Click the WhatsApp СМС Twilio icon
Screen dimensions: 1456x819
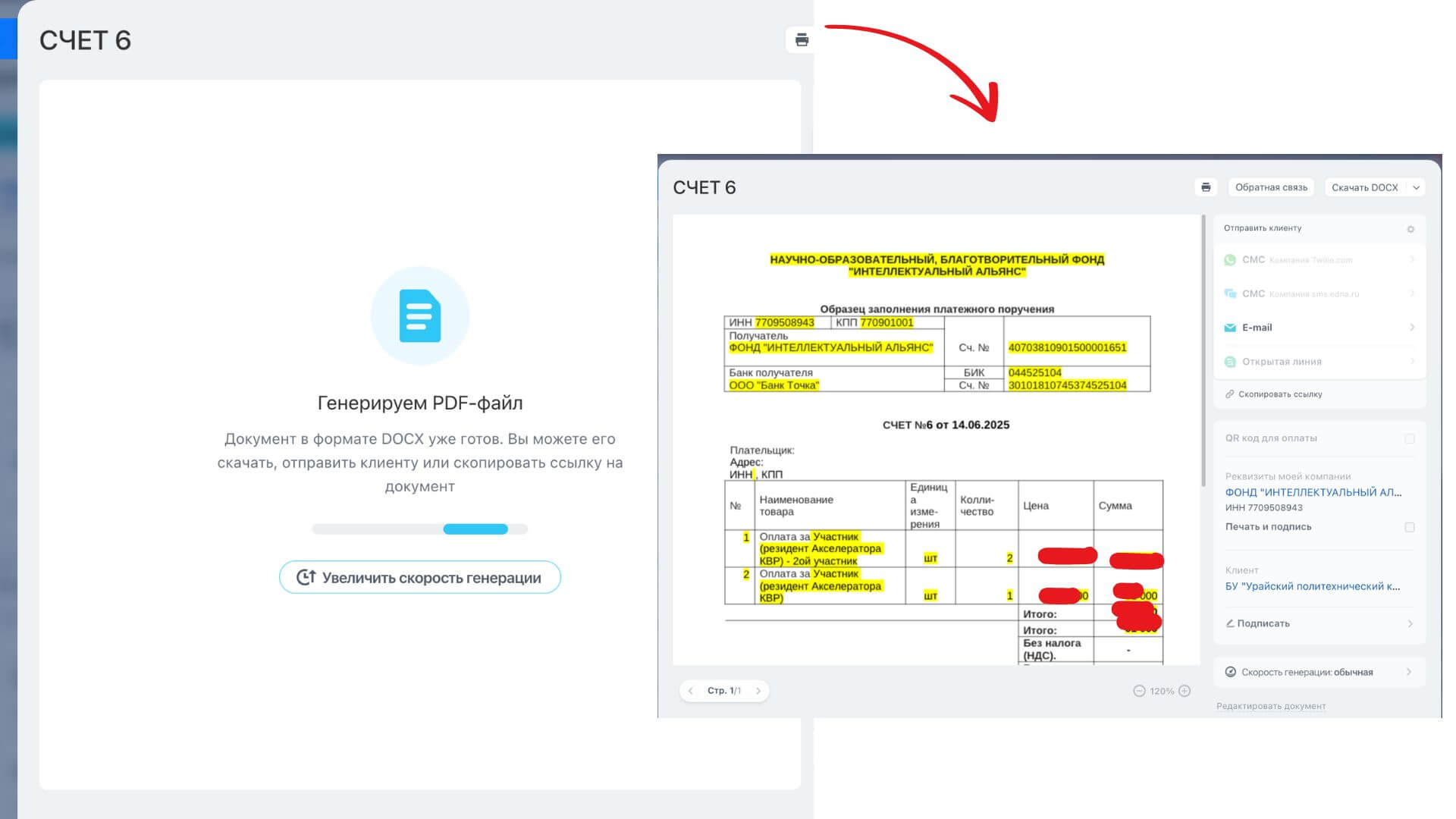(1230, 260)
